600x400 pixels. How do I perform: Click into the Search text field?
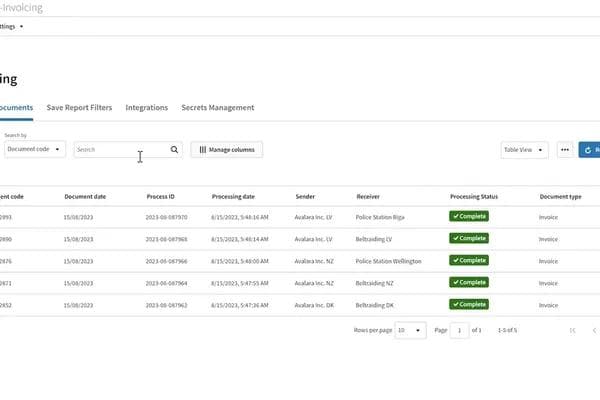pos(120,150)
